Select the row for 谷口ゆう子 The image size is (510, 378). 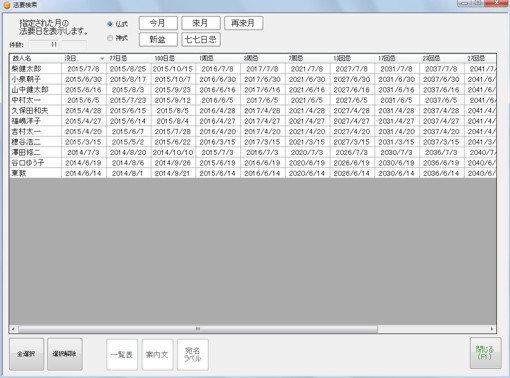point(253,163)
